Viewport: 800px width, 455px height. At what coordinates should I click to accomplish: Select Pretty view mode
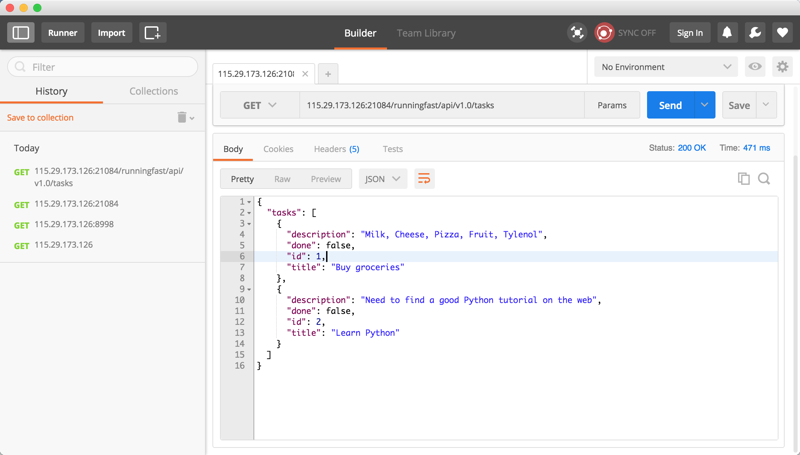[x=242, y=179]
